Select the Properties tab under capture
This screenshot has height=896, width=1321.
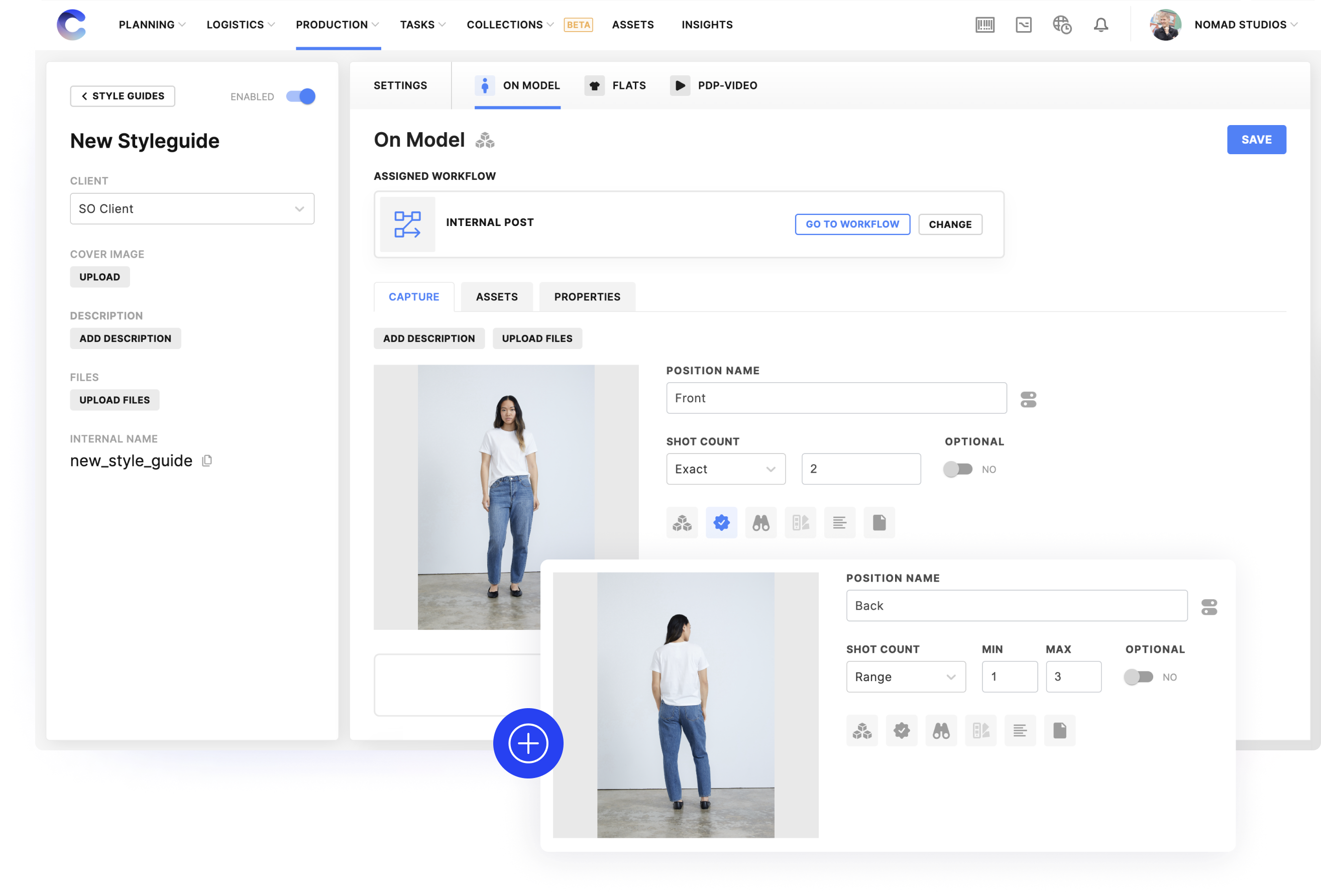coord(587,296)
